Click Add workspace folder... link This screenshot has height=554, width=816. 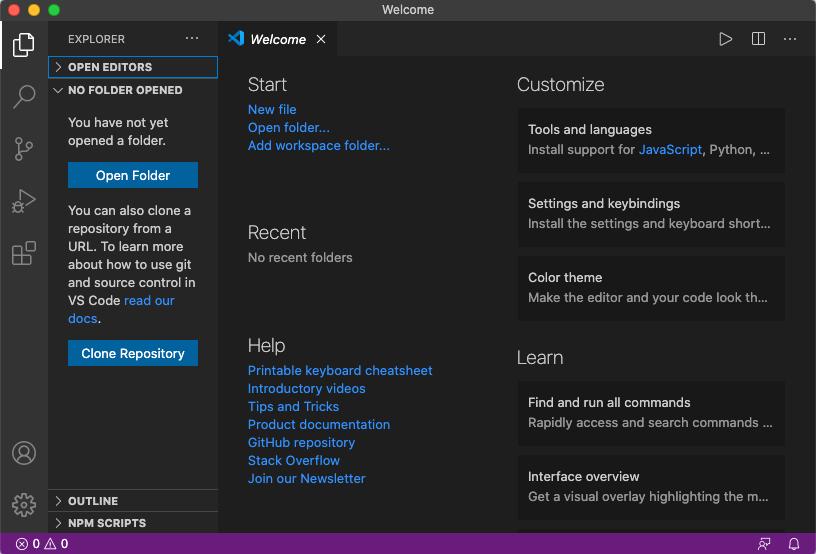point(318,145)
